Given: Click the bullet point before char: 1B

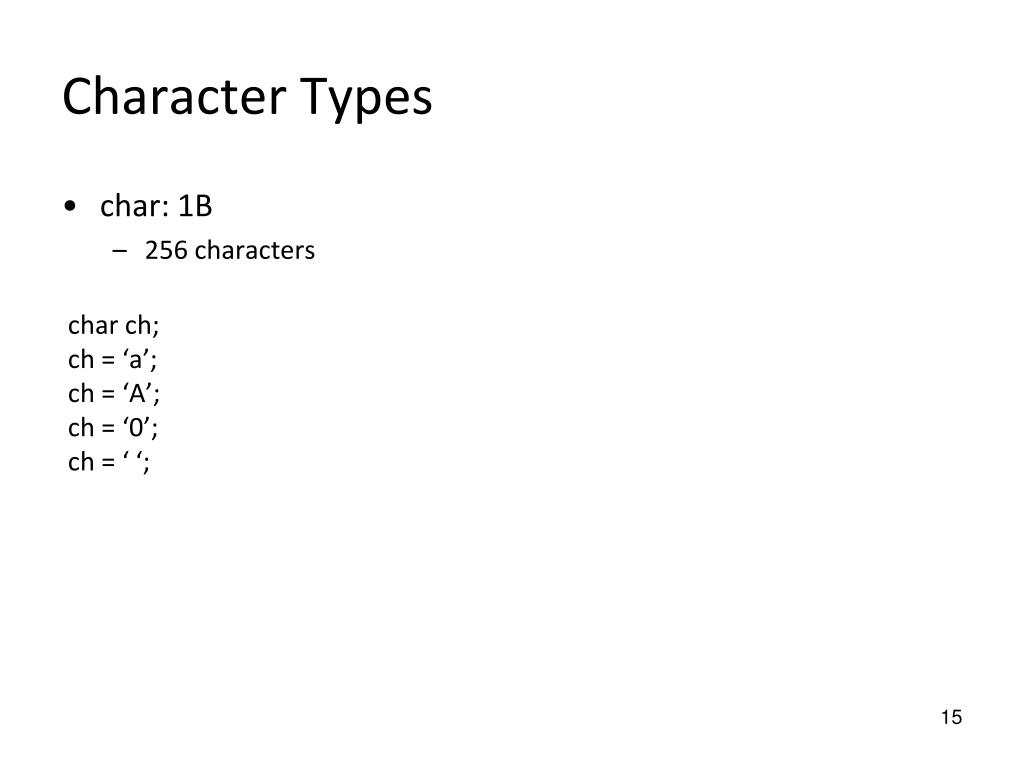Looking at the screenshot, I should (x=71, y=207).
